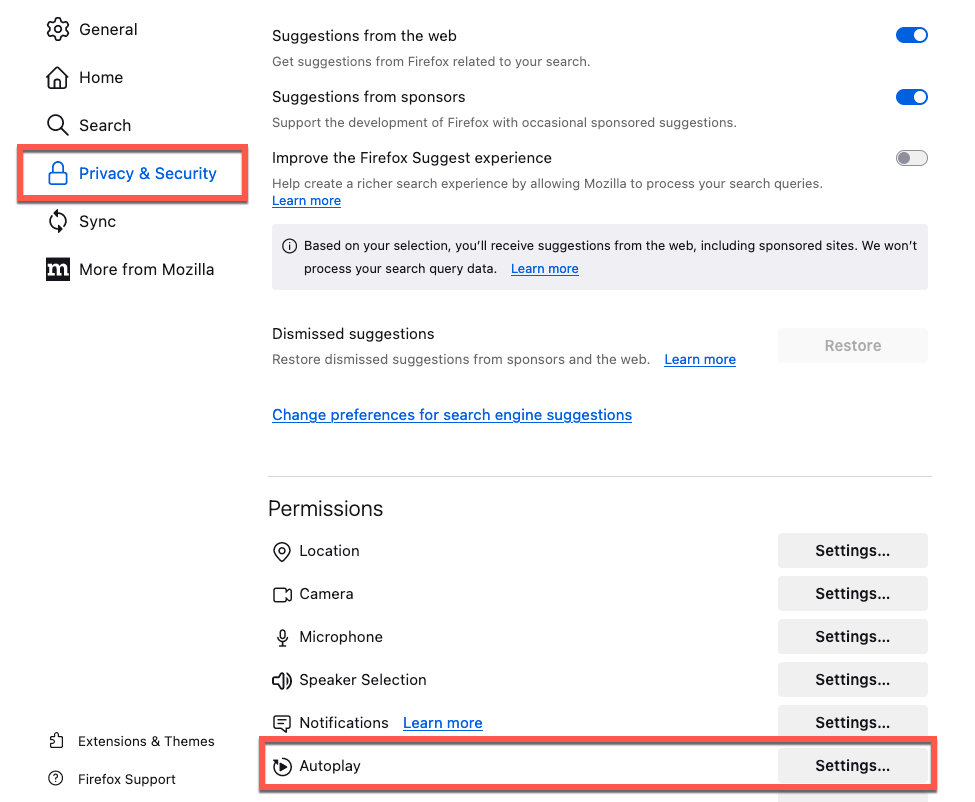Open Change preferences for search engine suggestions
Viewport: 975px width, 802px height.
point(452,415)
